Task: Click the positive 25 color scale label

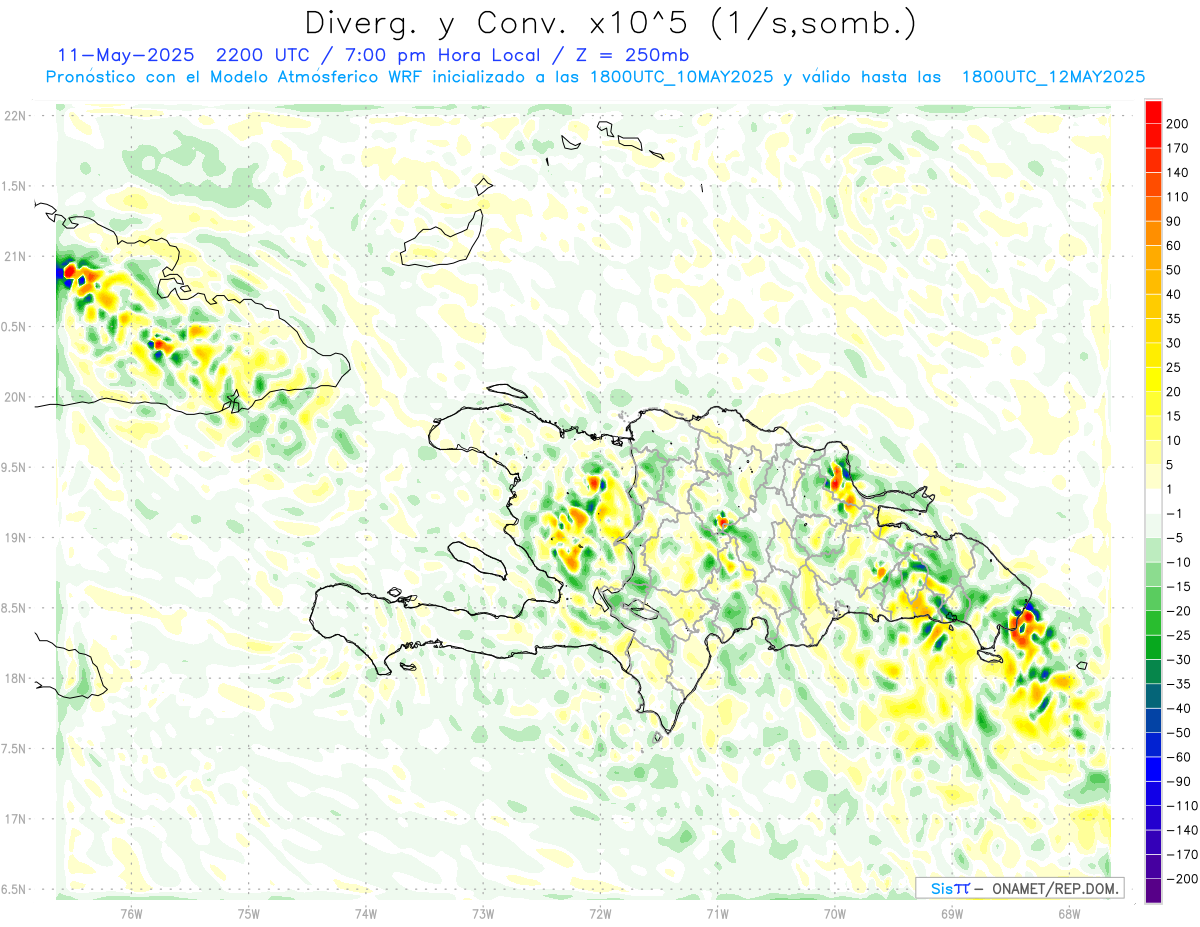Action: click(x=1174, y=368)
